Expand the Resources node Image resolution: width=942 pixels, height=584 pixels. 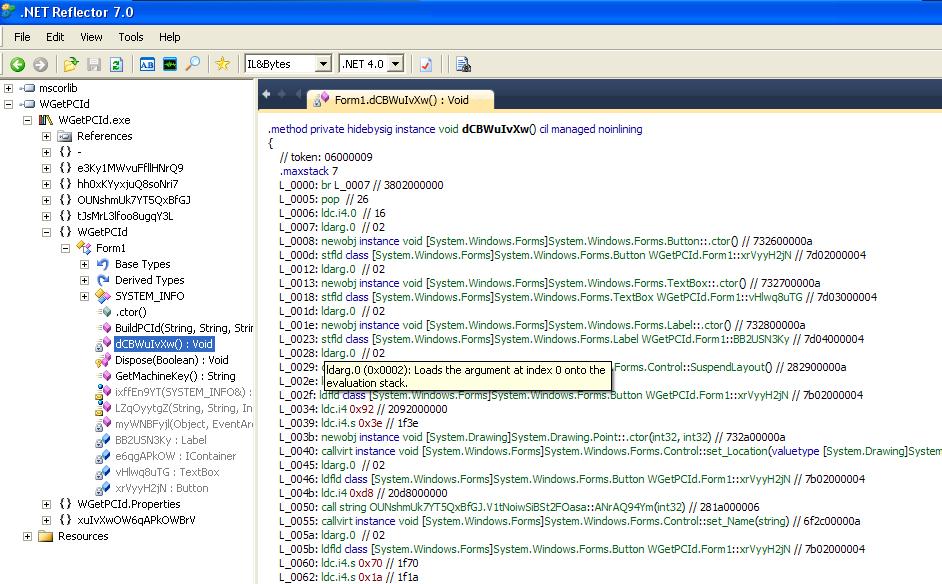[x=27, y=536]
